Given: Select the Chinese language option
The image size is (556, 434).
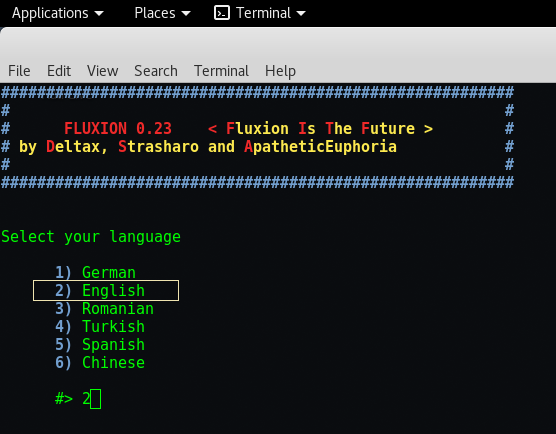Looking at the screenshot, I should [100, 363].
